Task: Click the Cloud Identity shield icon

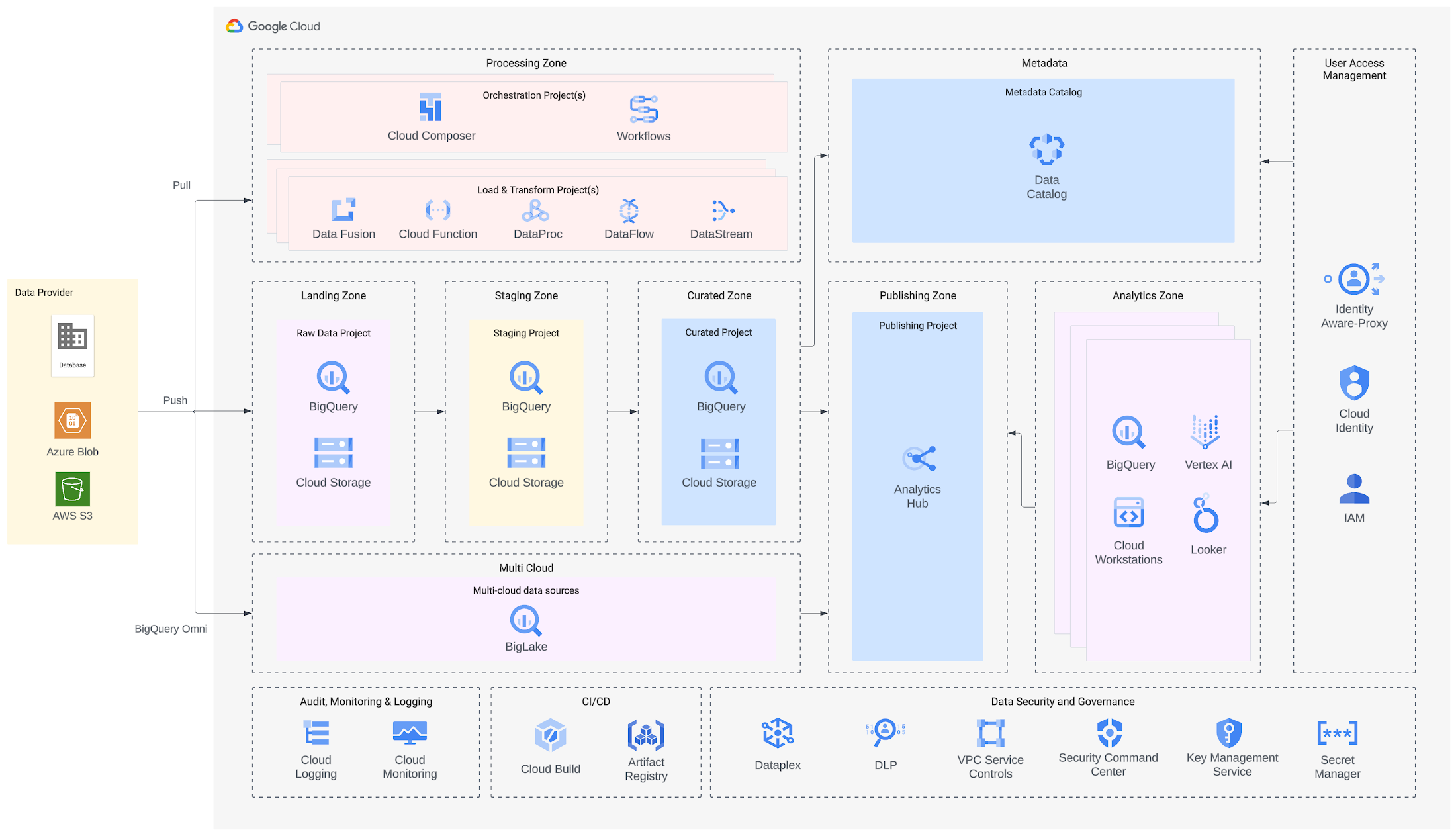Action: [x=1354, y=383]
